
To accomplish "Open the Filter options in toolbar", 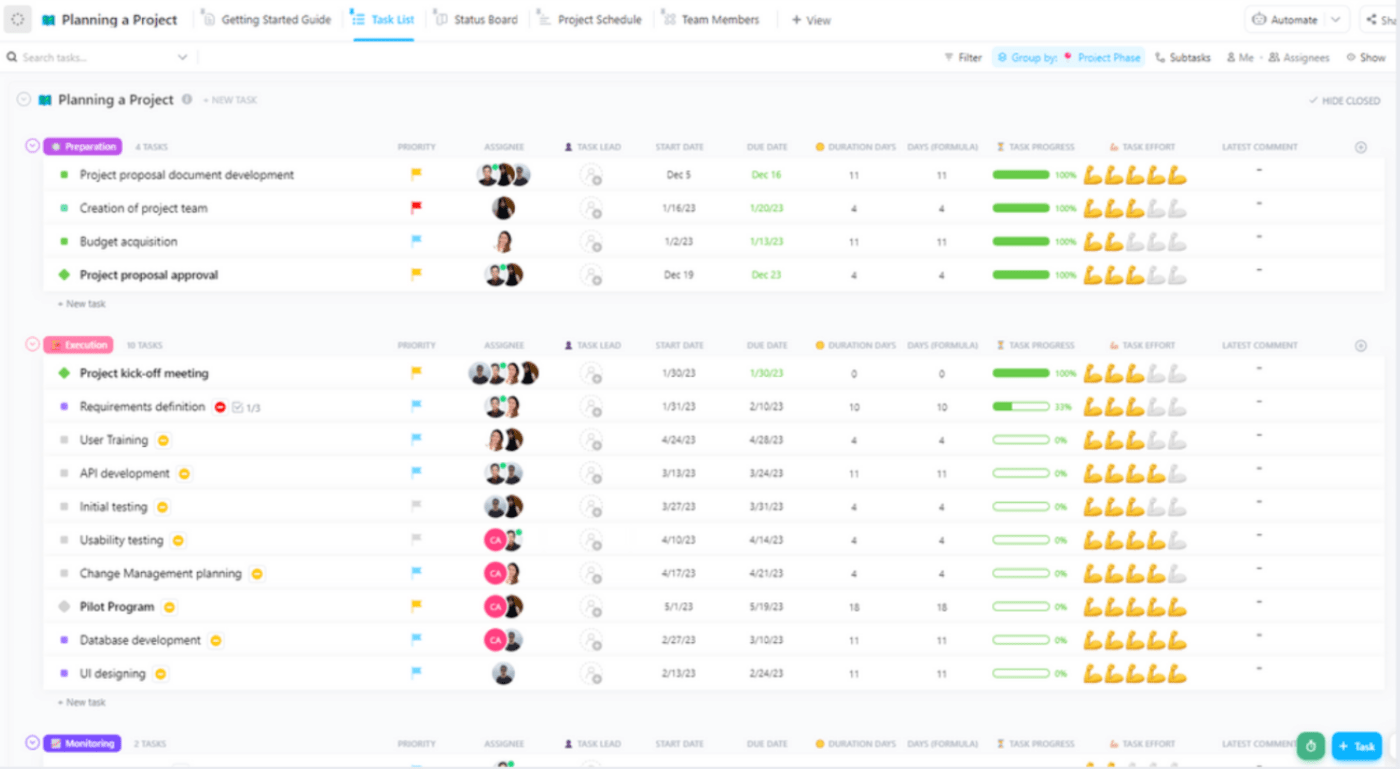I will (963, 58).
